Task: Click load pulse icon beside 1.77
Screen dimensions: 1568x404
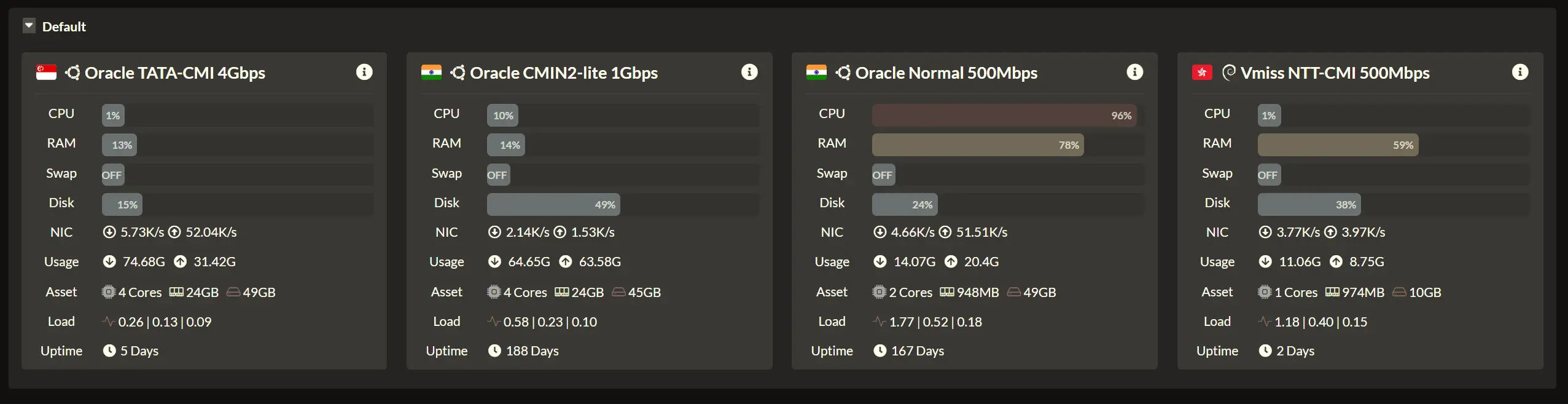Action: pyautogui.click(x=880, y=321)
